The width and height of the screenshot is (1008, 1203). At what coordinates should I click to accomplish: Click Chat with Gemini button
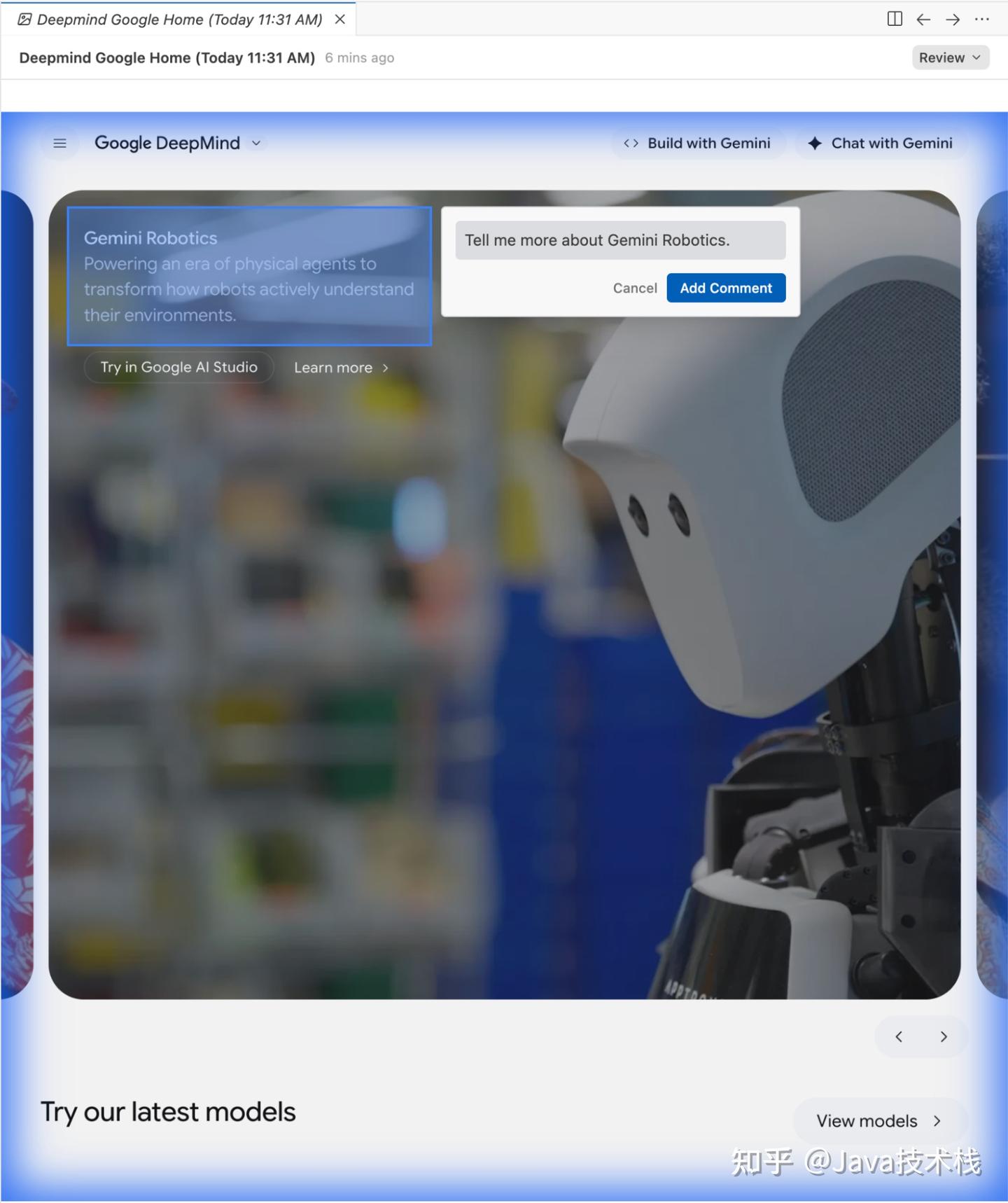pos(881,144)
